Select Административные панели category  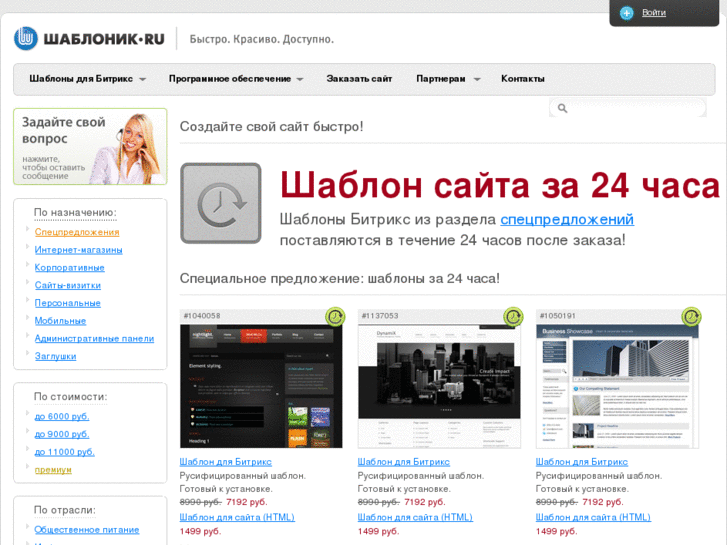click(x=94, y=339)
